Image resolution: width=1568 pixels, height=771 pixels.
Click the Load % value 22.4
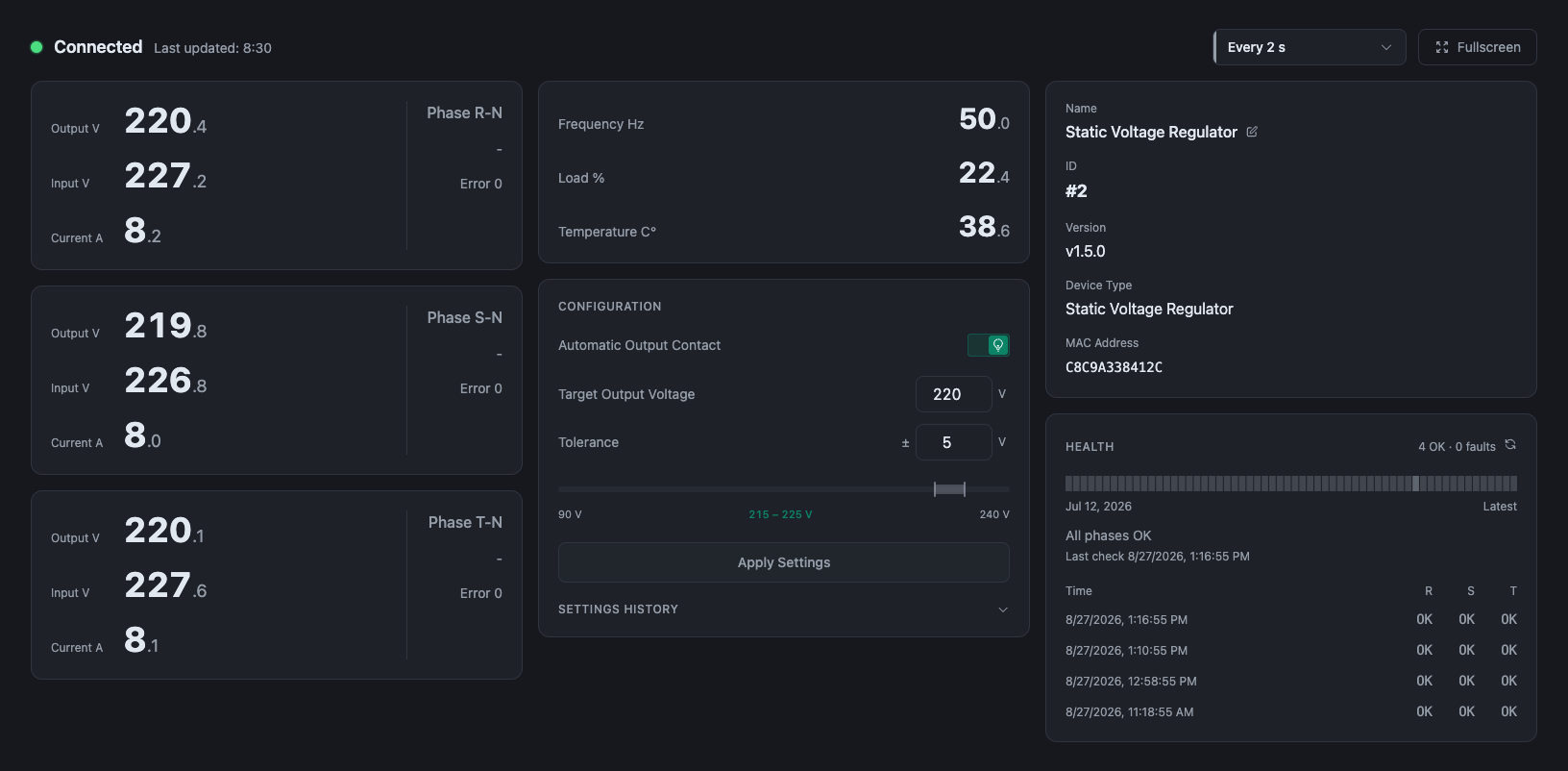click(984, 173)
